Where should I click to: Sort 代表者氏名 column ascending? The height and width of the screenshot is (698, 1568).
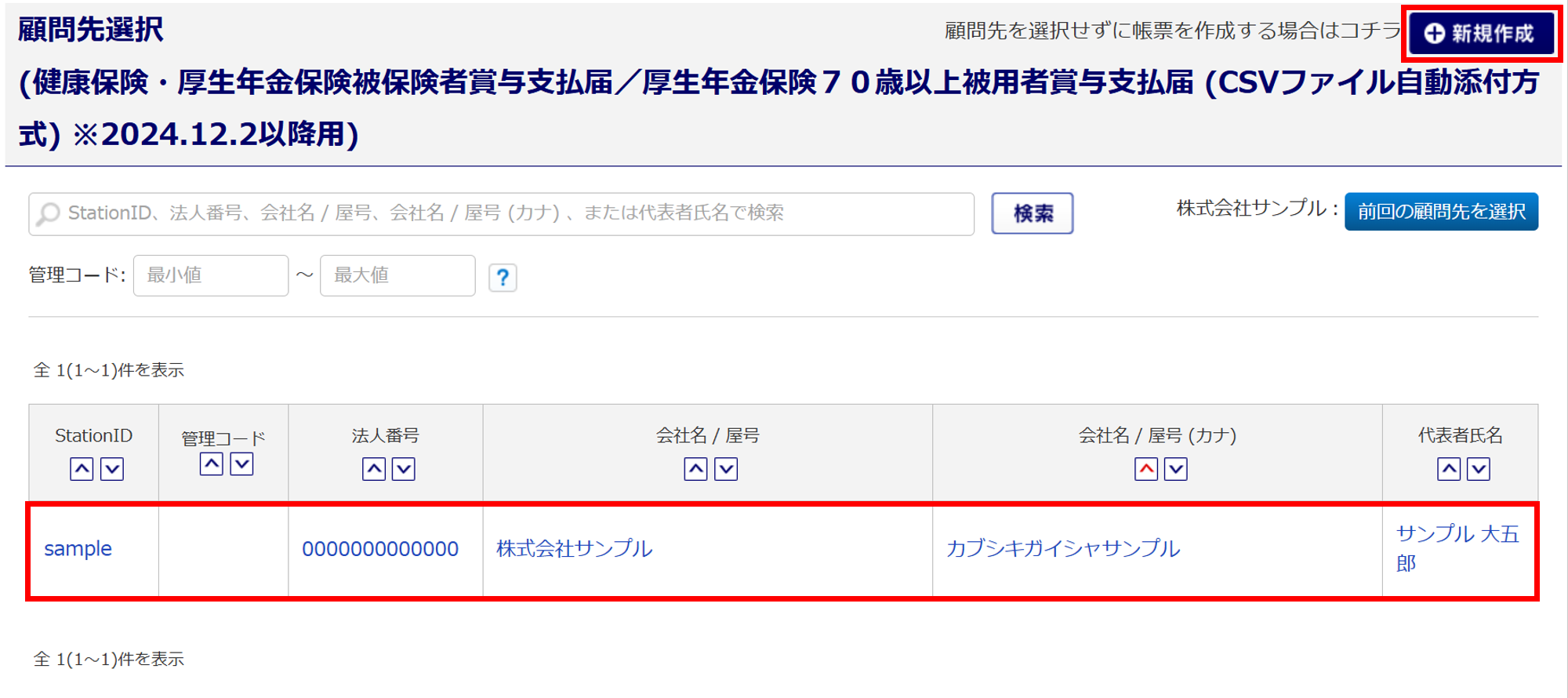[1449, 469]
